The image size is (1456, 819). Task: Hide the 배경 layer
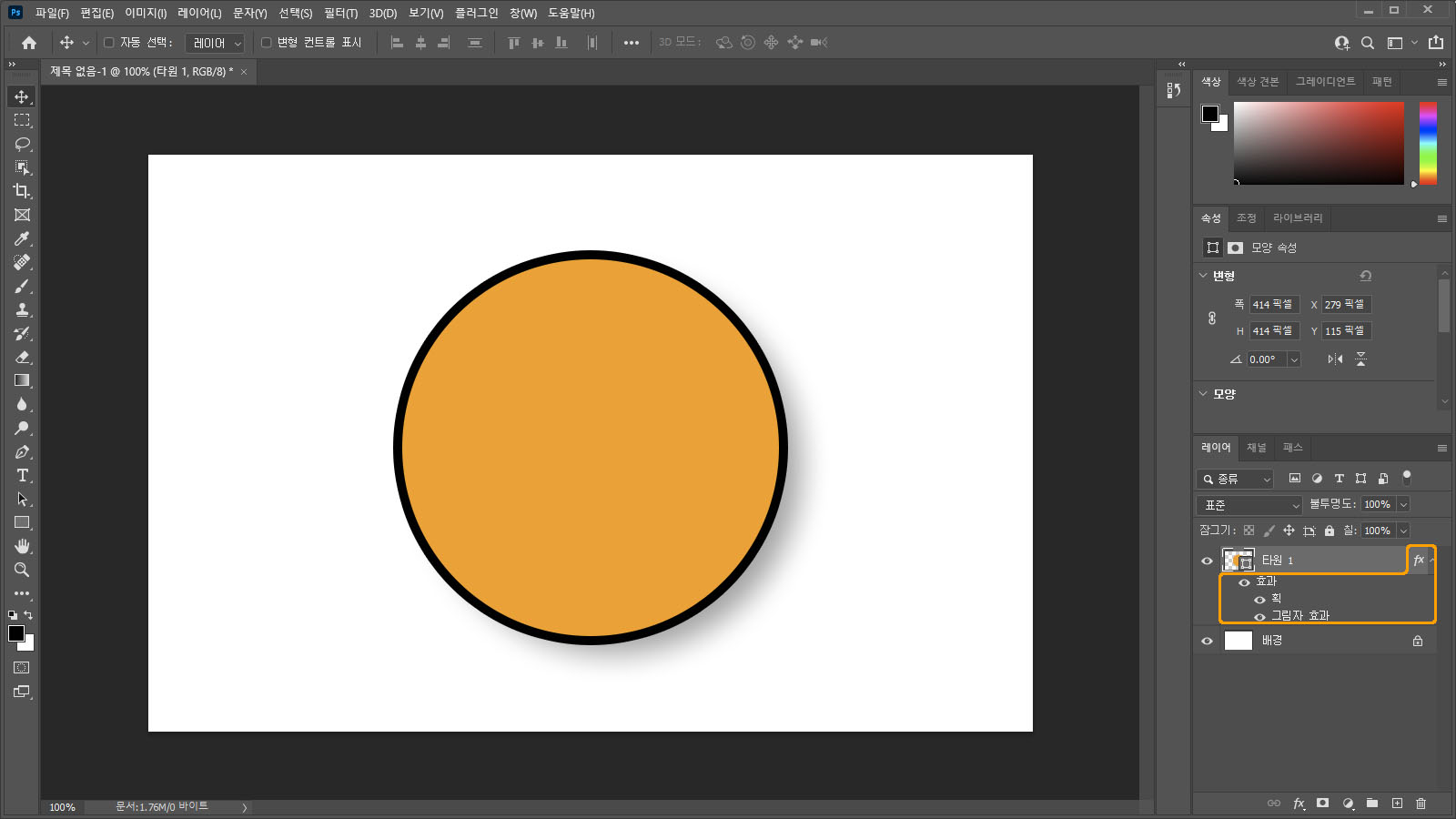[x=1207, y=641]
